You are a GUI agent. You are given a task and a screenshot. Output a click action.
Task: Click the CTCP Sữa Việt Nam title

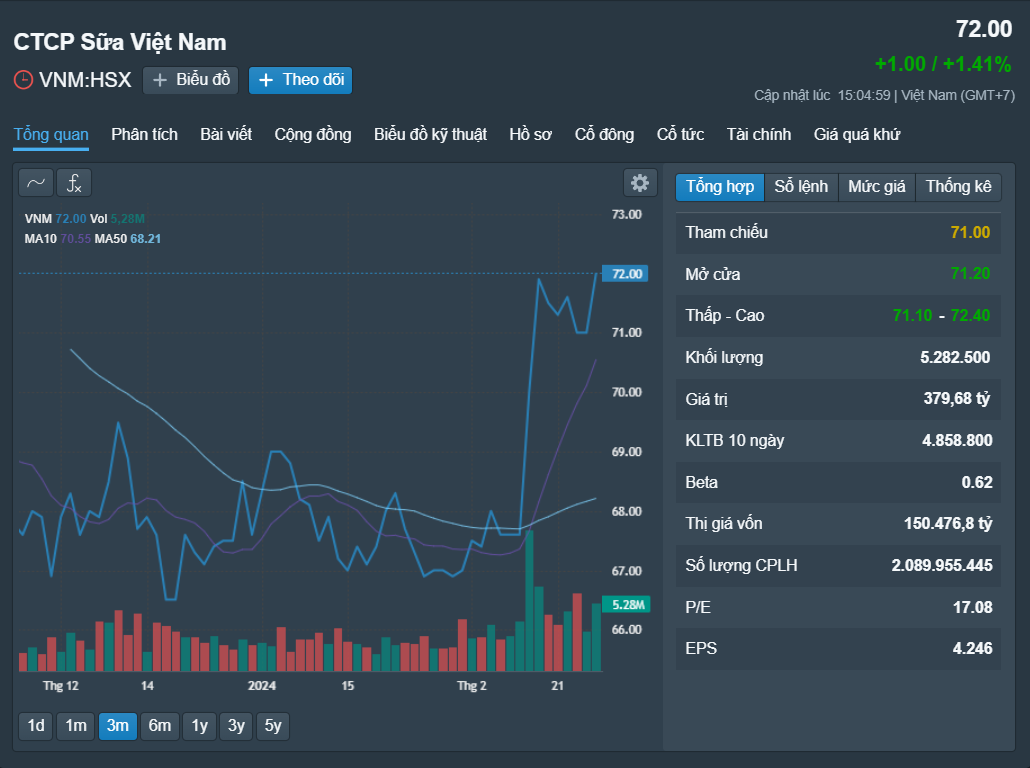[x=120, y=42]
